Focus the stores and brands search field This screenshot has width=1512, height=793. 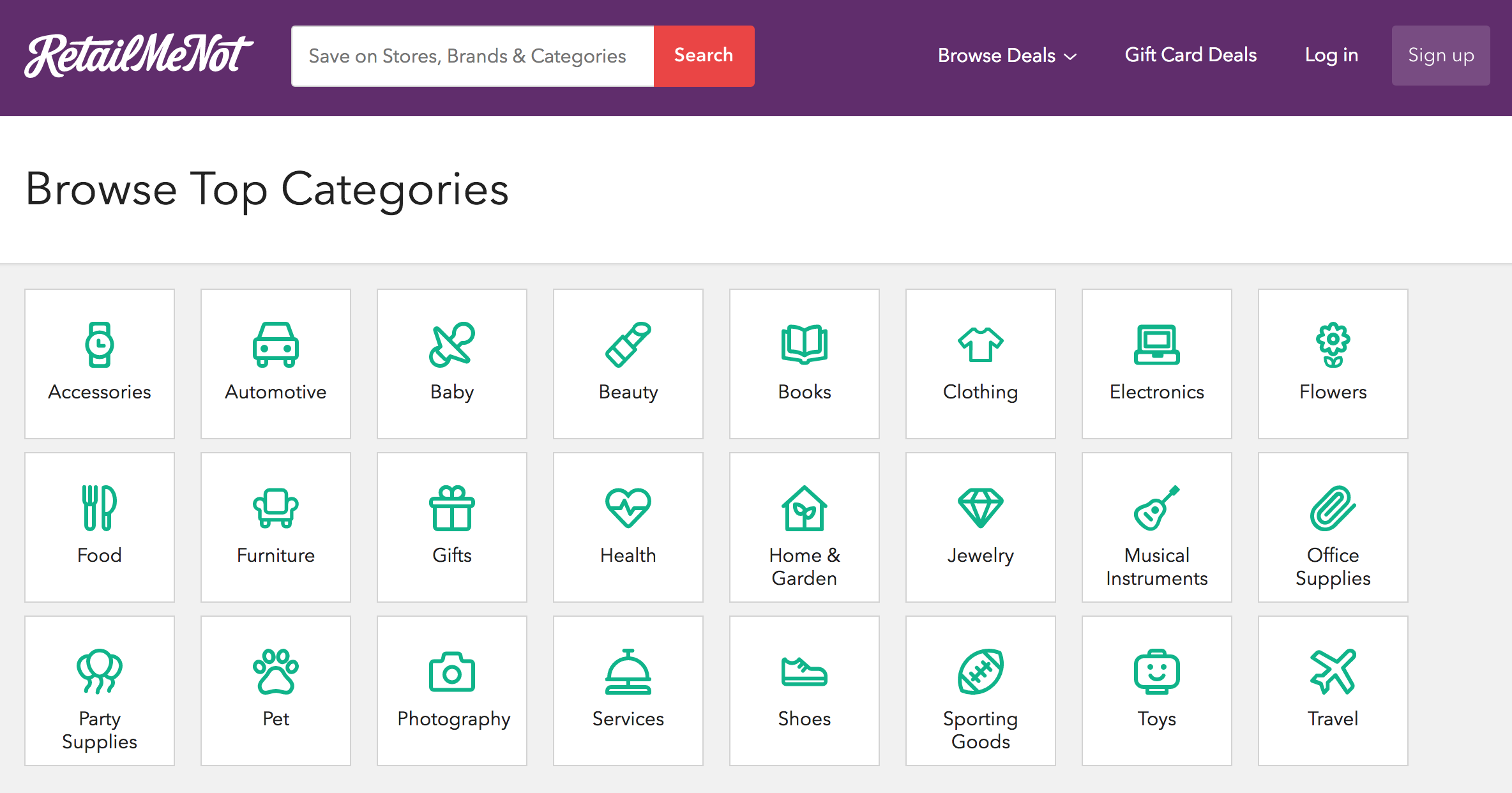coord(472,56)
